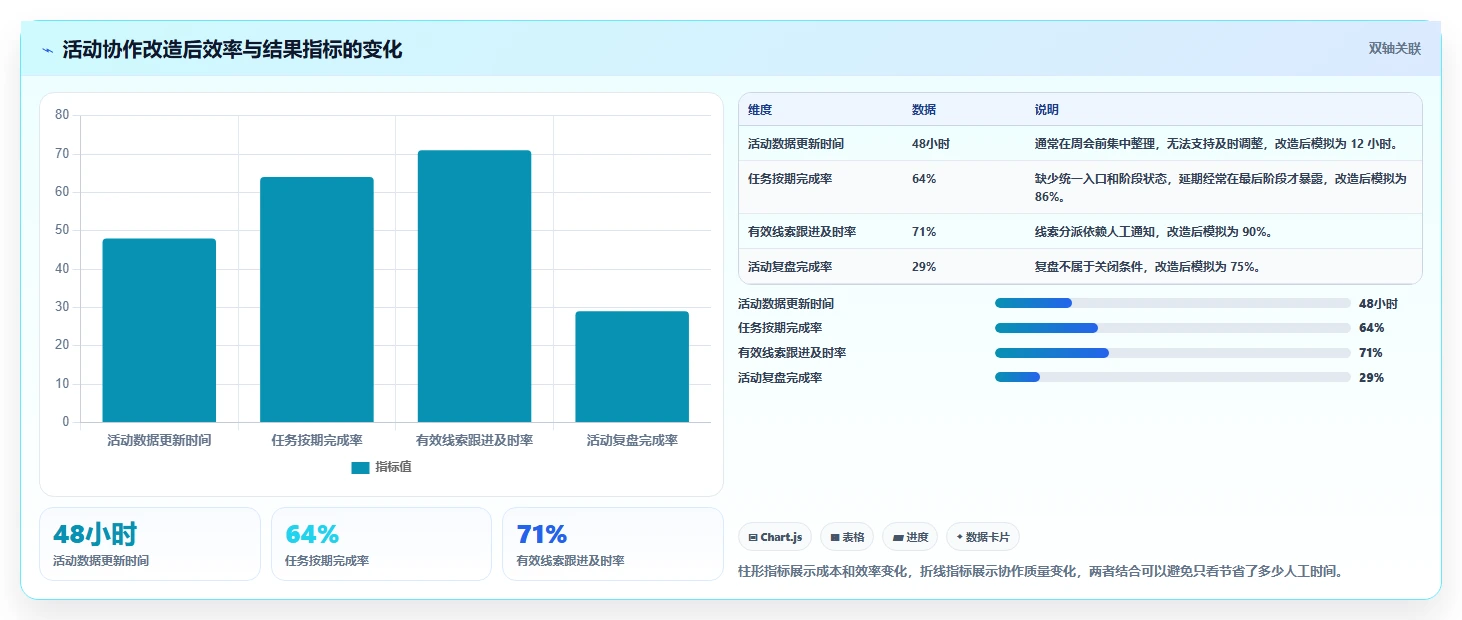Click the 50 tick on the y-axis
Viewport: 1462px width, 620px height.
62,230
